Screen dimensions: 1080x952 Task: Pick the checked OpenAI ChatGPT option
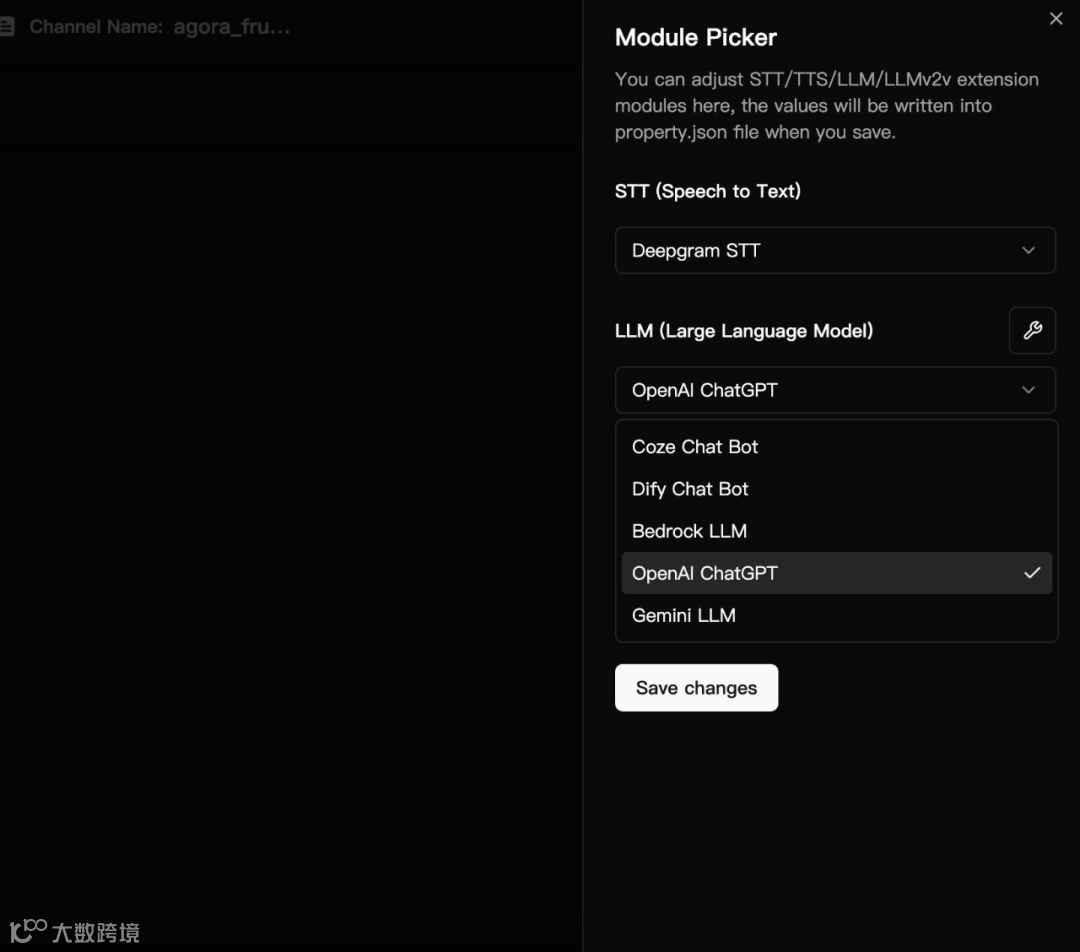(x=836, y=573)
